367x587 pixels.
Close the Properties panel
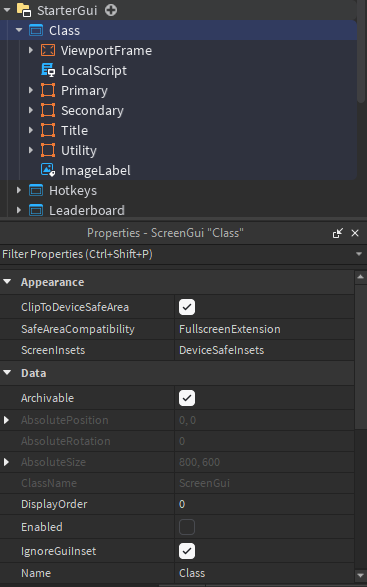pos(355,233)
